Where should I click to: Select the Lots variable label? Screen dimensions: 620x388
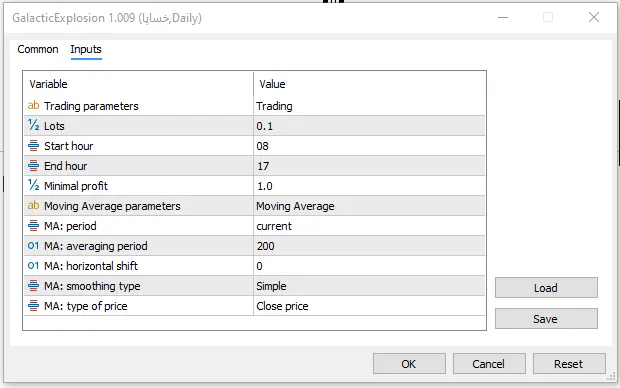pyautogui.click(x=54, y=126)
